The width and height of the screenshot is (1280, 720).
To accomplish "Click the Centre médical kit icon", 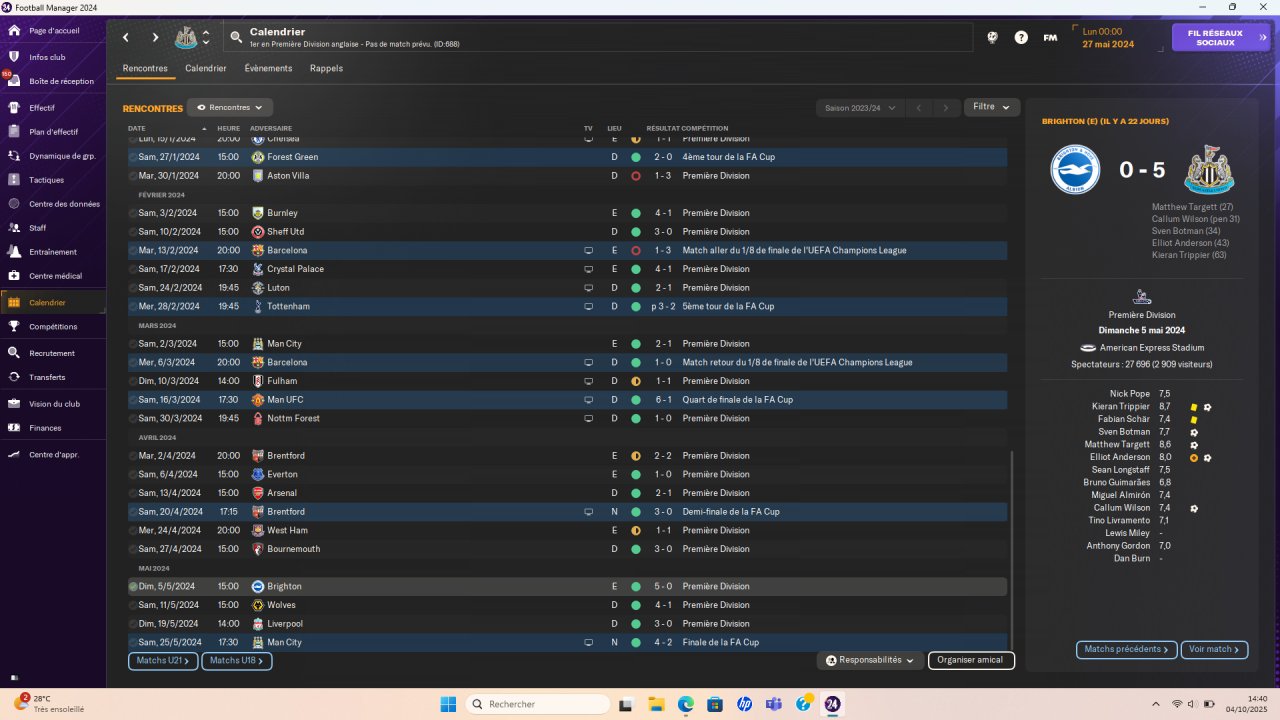I will coord(14,276).
